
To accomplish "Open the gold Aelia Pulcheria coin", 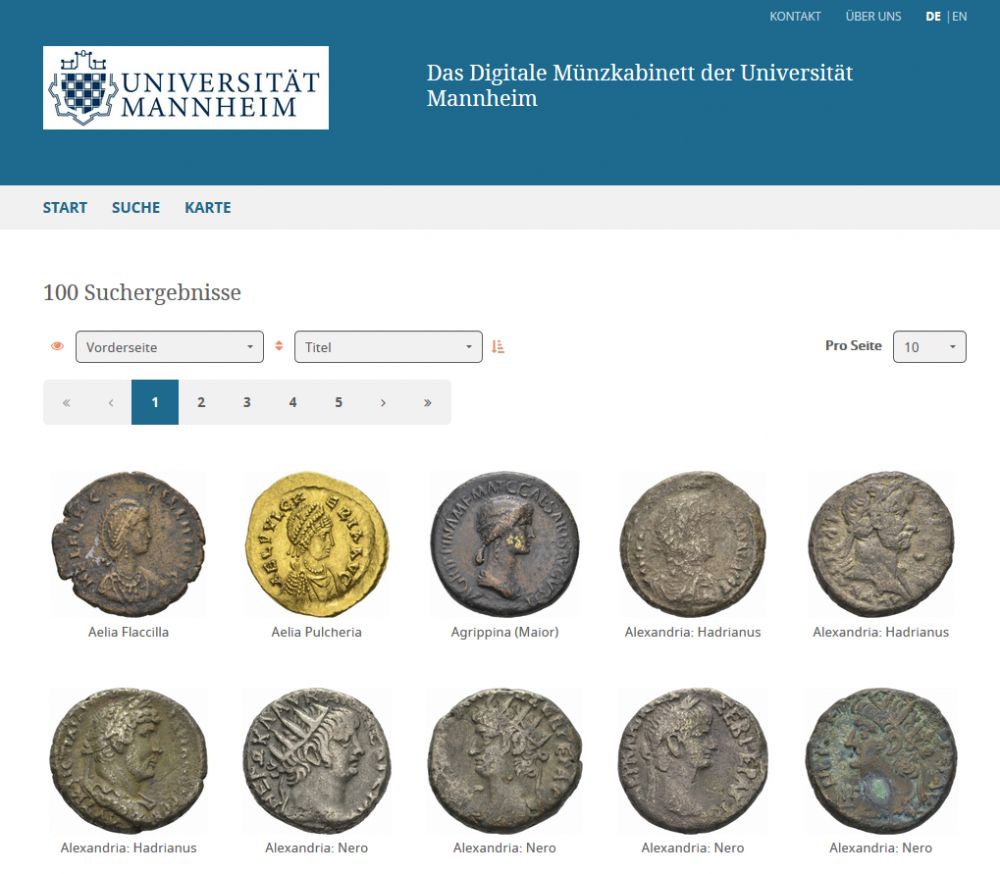I will tap(317, 545).
